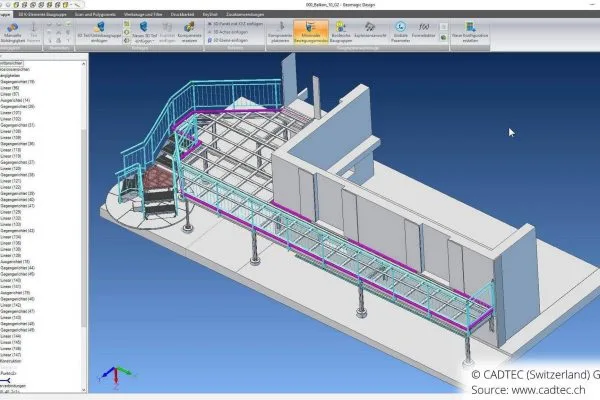Image resolution: width=600 pixels, height=400 pixels.
Task: Select the Gegengerichtet (47) constraint
Action: (18, 311)
